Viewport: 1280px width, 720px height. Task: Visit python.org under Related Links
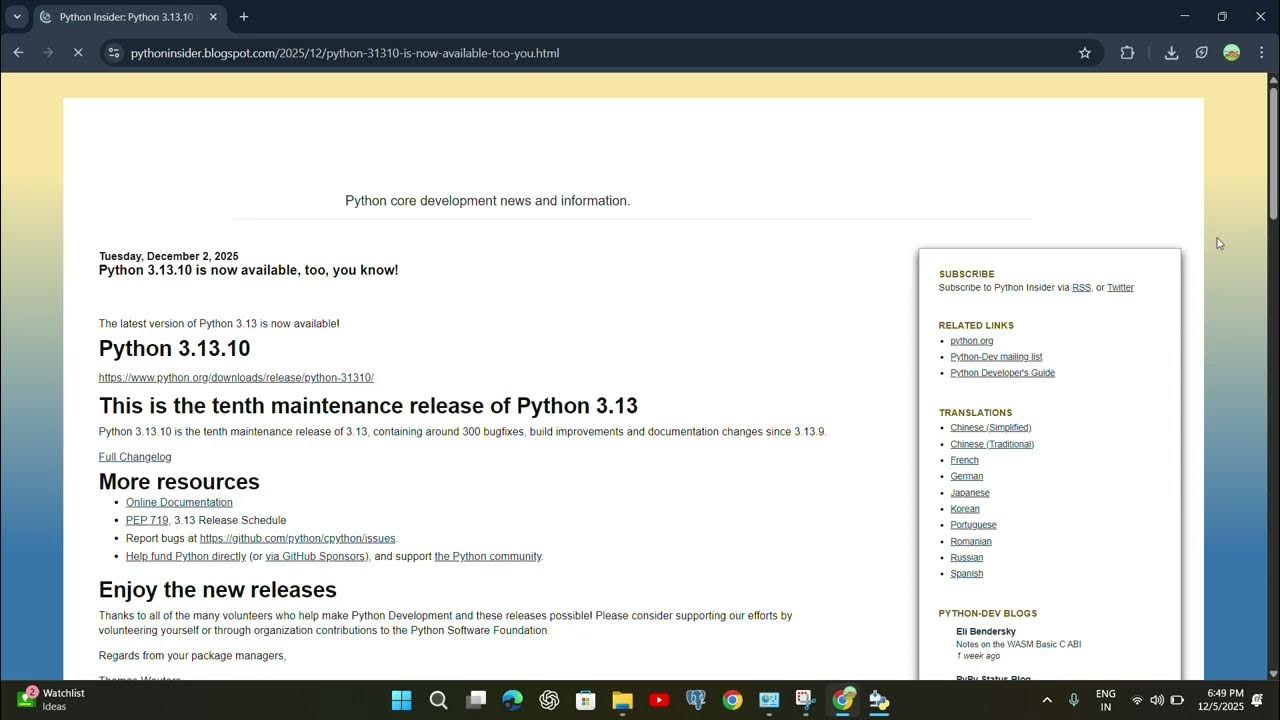(971, 340)
